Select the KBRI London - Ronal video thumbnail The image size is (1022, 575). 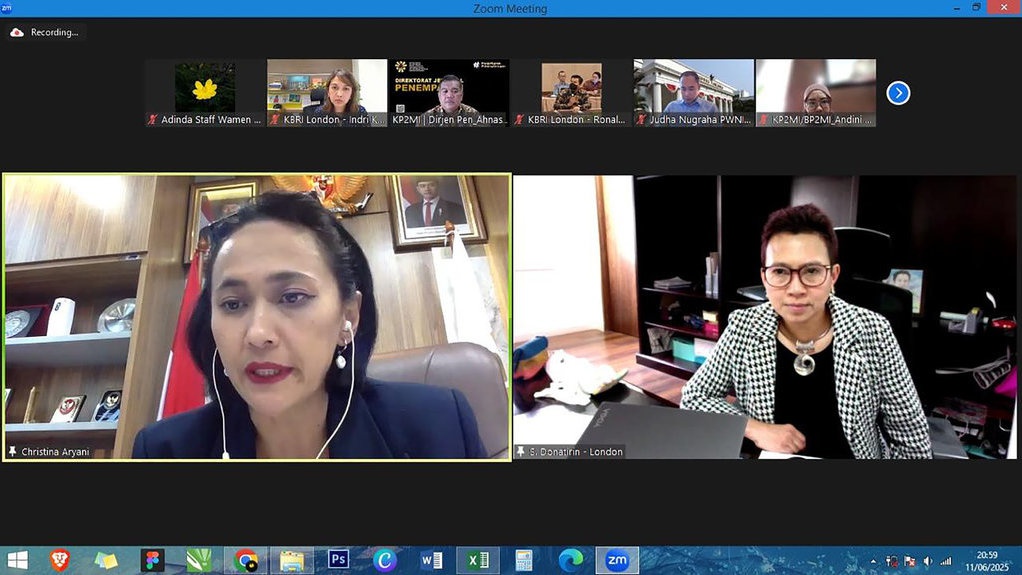(572, 93)
